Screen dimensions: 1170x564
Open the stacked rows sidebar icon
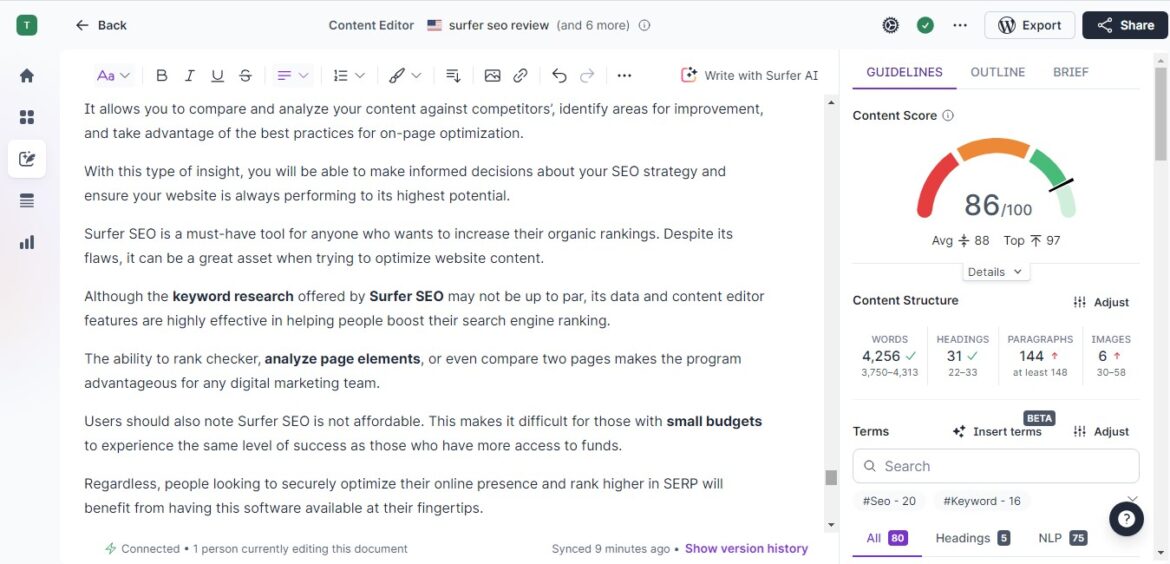coord(27,201)
